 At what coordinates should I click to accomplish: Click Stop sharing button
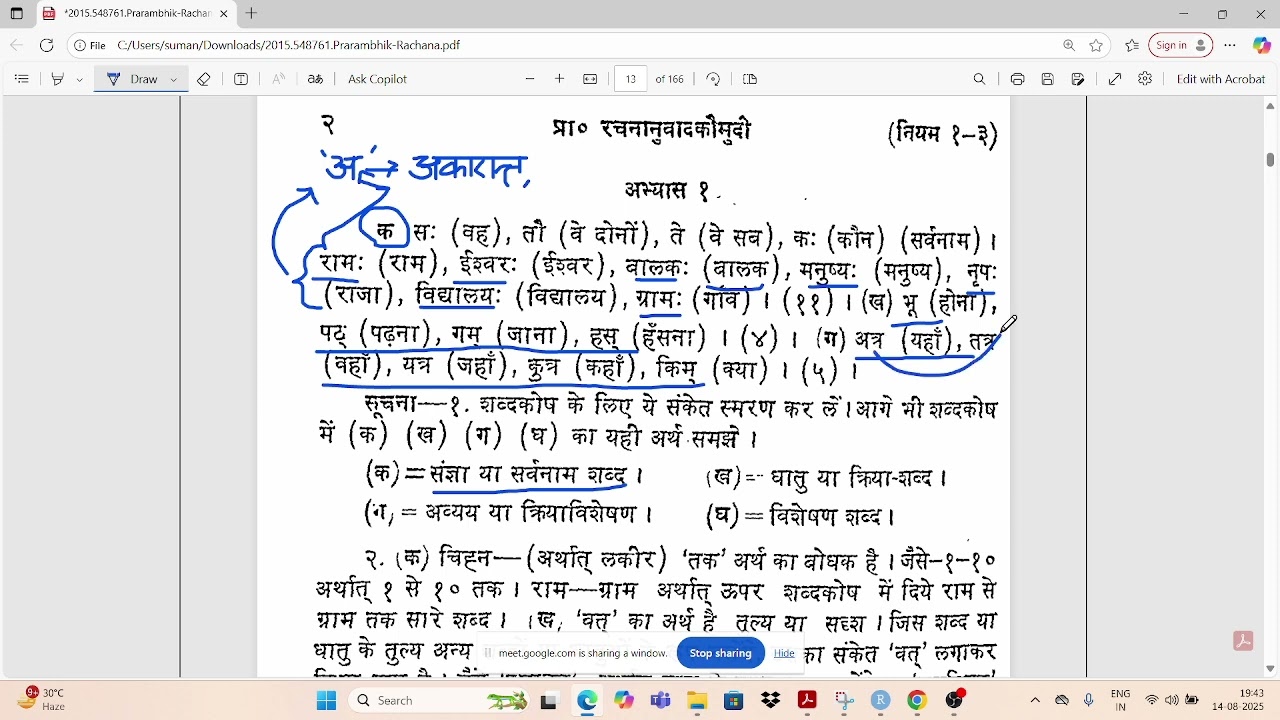click(720, 653)
